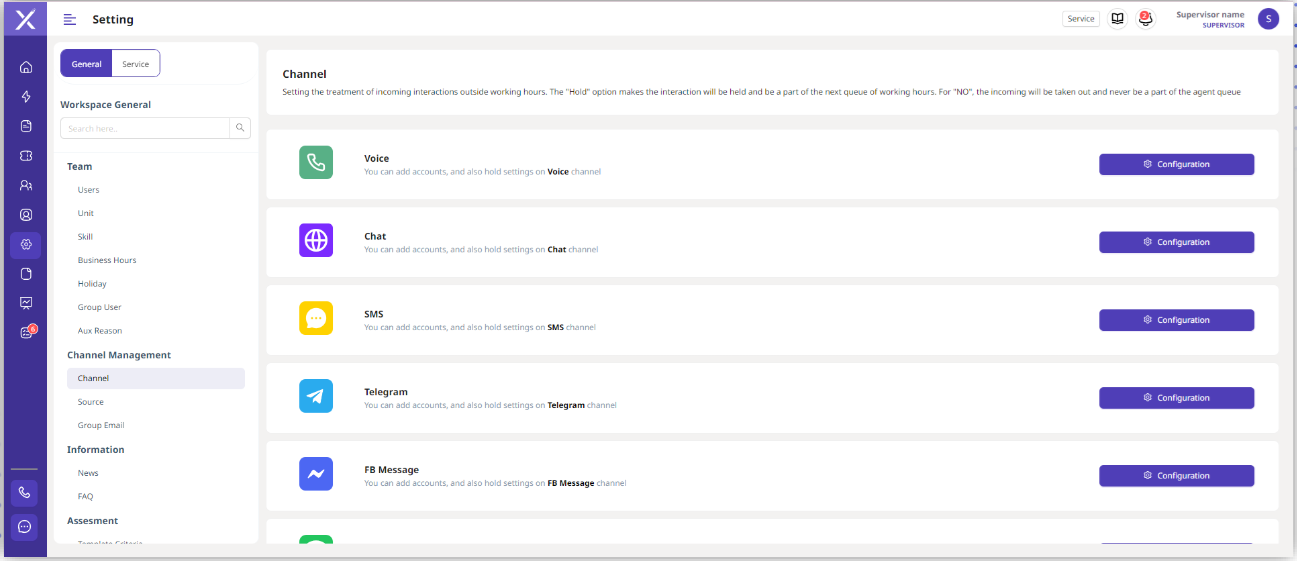This screenshot has width=1297, height=561.
Task: Open the book guide icon
Action: (x=1117, y=19)
